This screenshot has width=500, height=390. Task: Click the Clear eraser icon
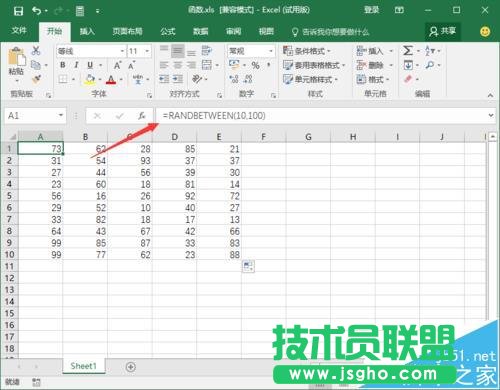click(408, 79)
